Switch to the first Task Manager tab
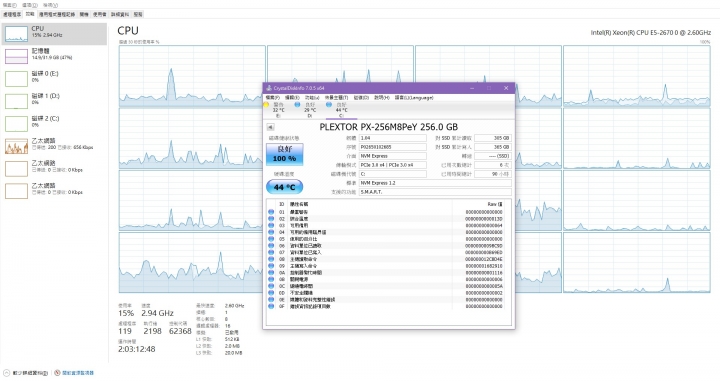 click(12, 14)
